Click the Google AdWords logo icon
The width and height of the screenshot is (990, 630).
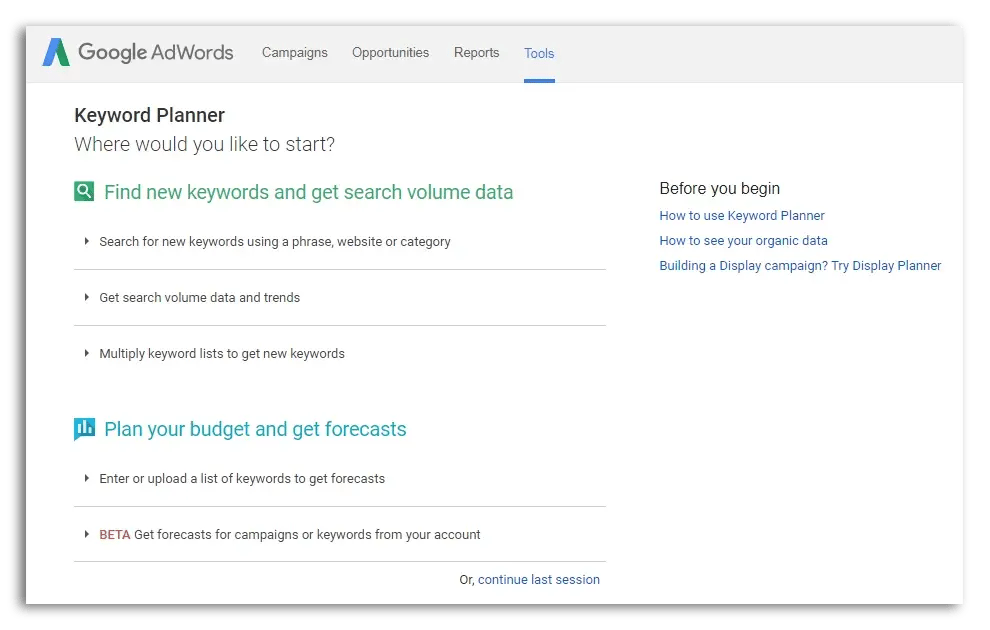tap(54, 52)
